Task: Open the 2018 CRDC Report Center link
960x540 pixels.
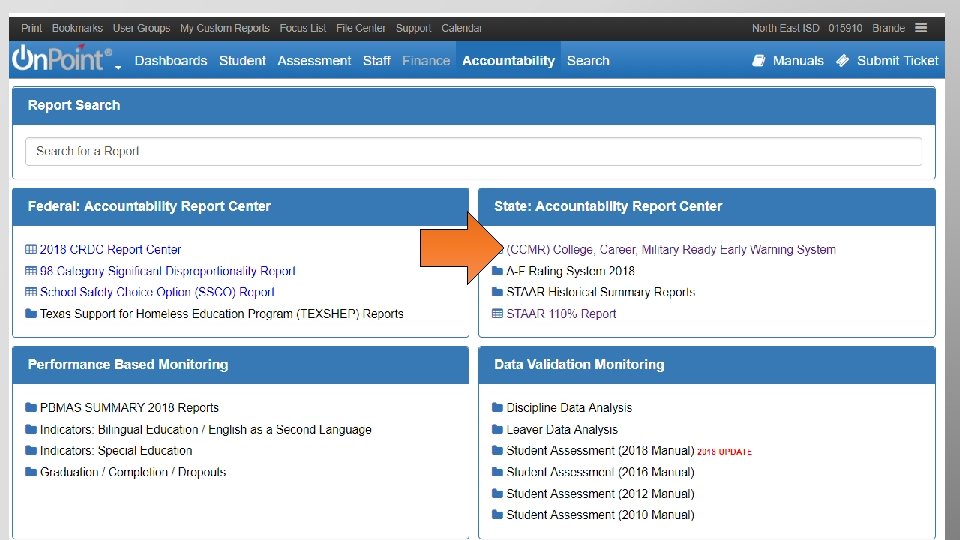Action: pyautogui.click(x=110, y=249)
